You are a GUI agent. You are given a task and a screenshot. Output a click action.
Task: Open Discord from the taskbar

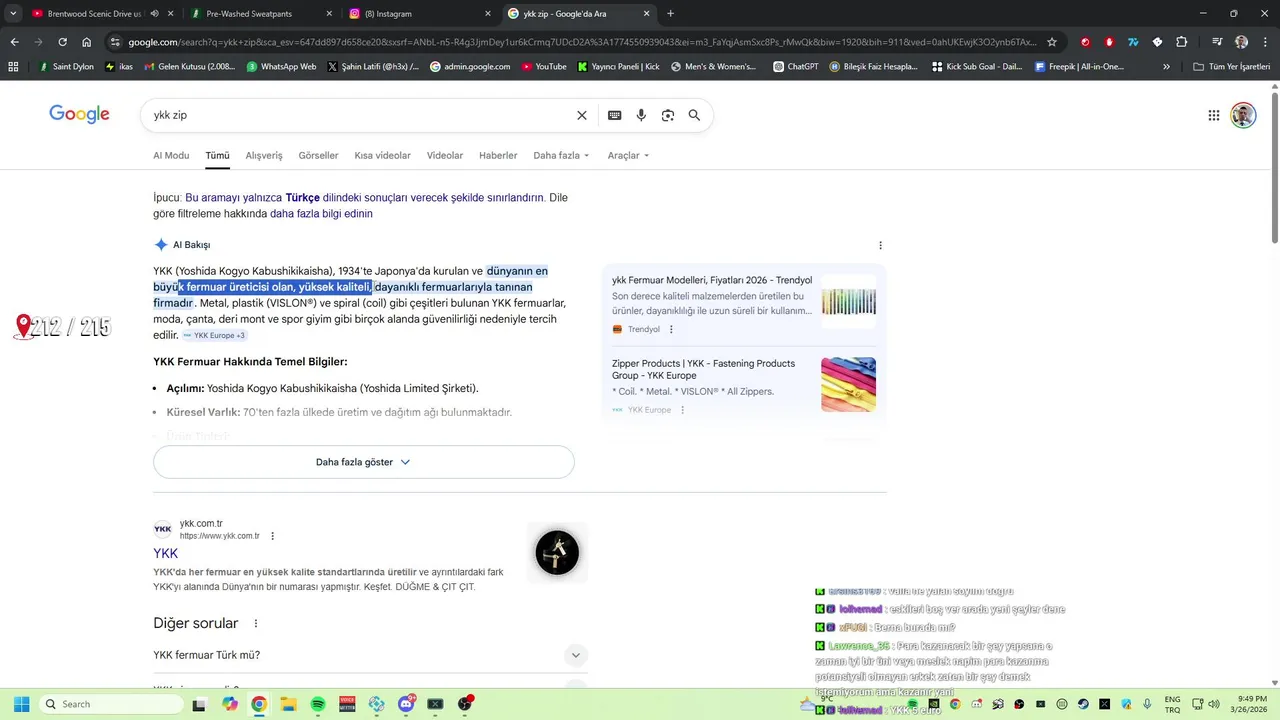coord(406,704)
